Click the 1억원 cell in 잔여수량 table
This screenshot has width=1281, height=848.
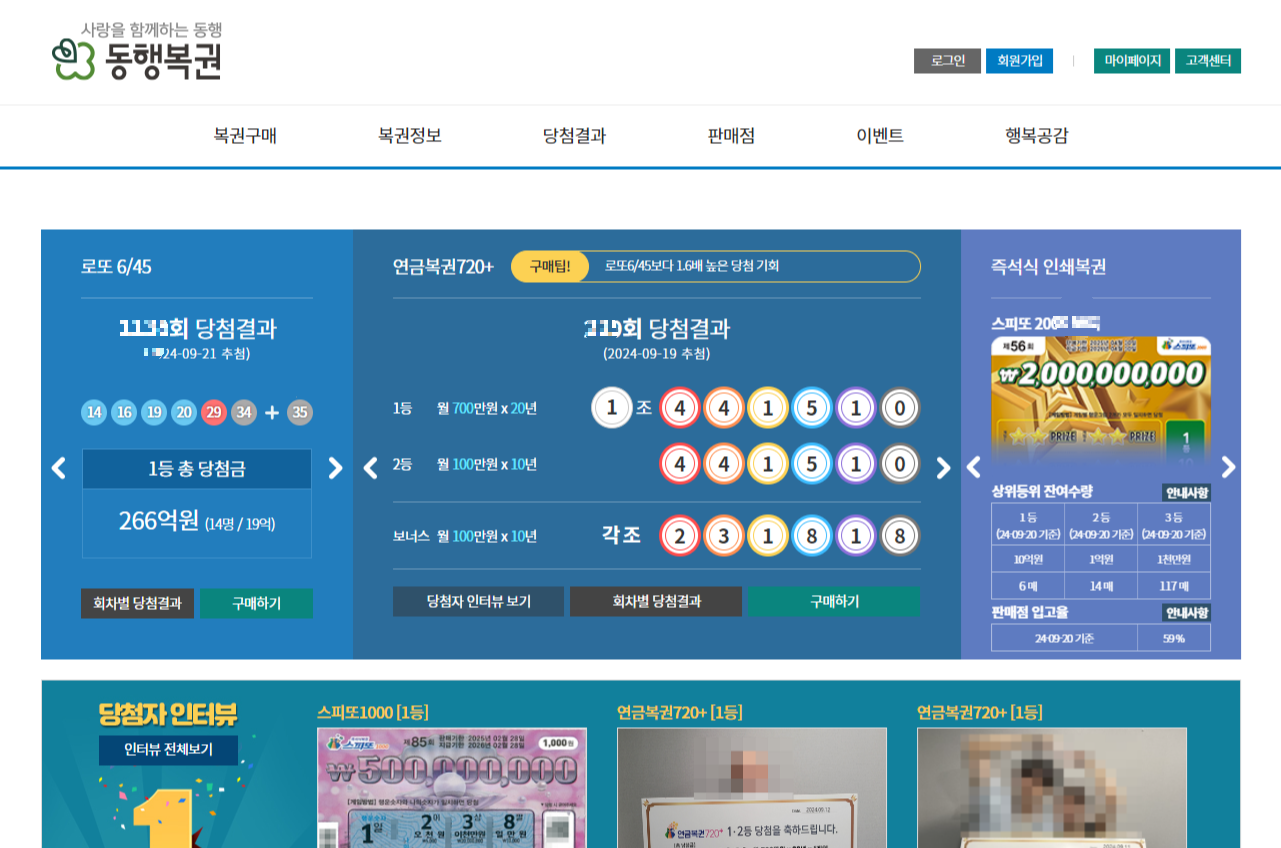point(1101,560)
